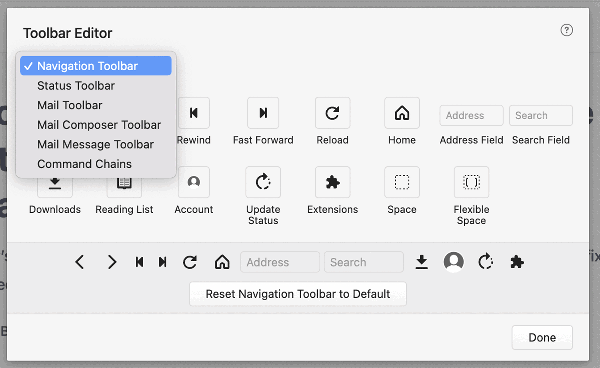
Task: Click the extensions icon in the toolbar preview
Action: pyautogui.click(x=517, y=262)
